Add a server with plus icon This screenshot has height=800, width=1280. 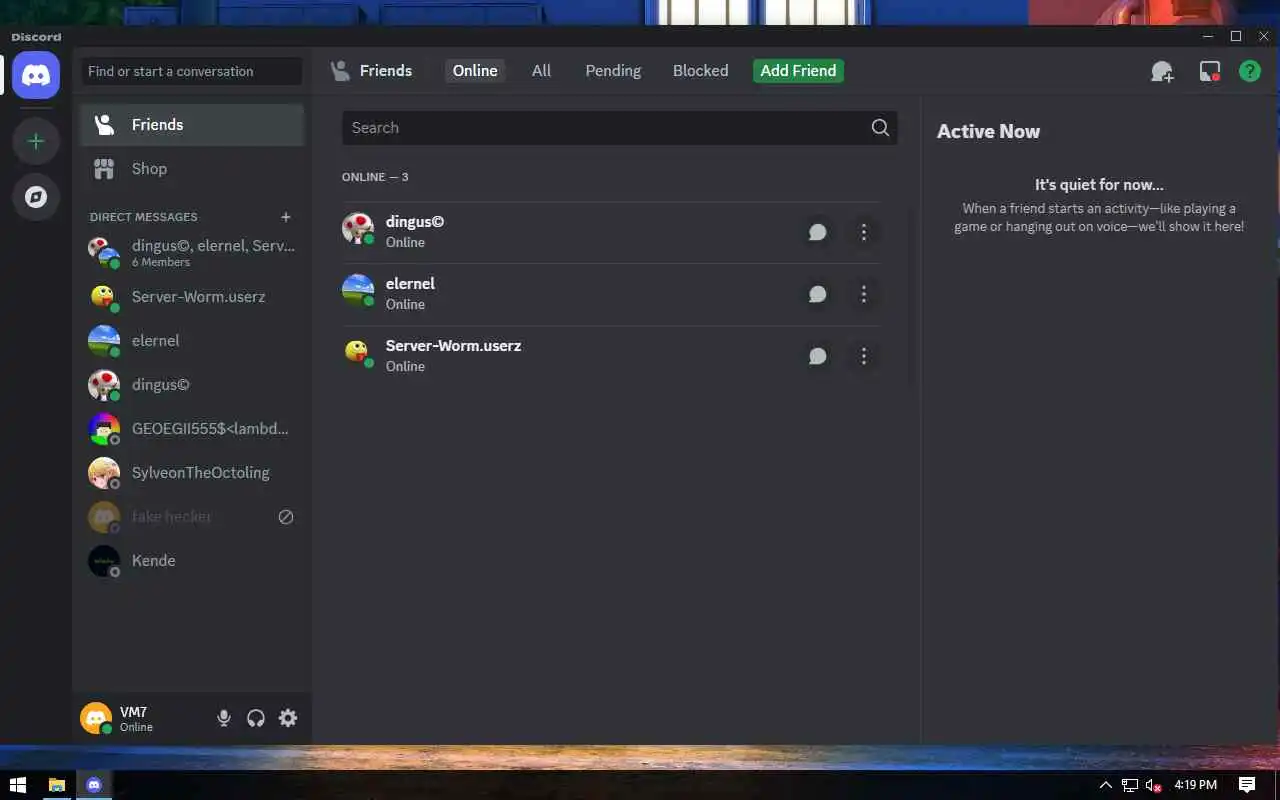pos(36,141)
